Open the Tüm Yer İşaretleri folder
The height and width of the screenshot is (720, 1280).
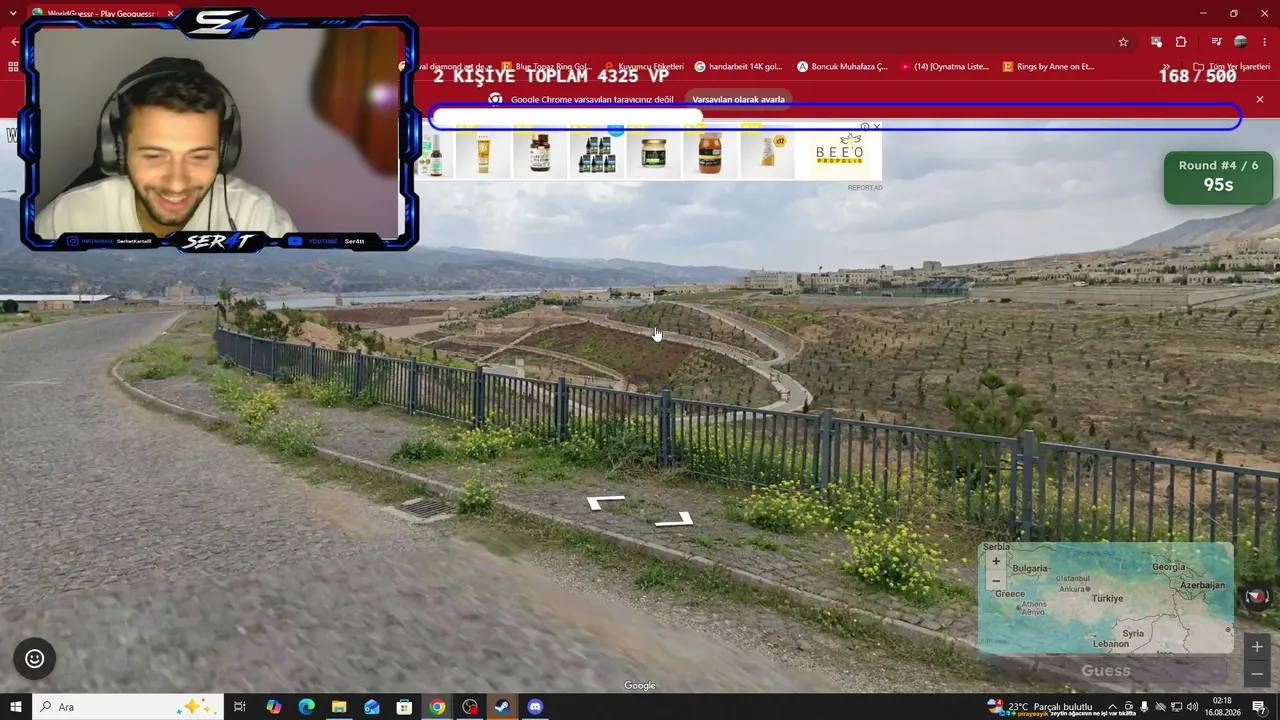tap(1231, 67)
